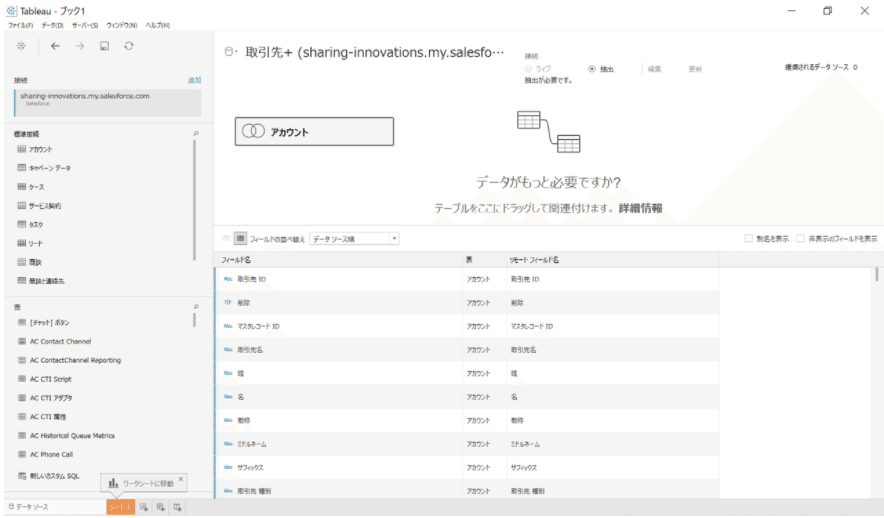The image size is (884, 518).
Task: Open the 詳細情報 link
Action: click(x=640, y=208)
